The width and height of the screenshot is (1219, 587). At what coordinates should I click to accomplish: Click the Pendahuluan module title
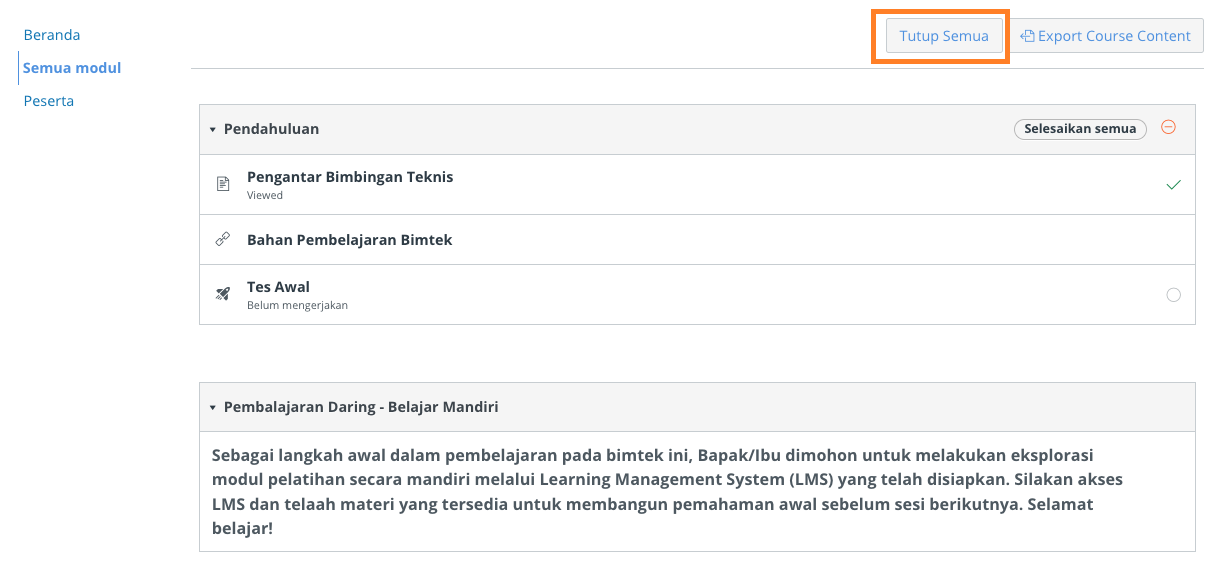(272, 129)
